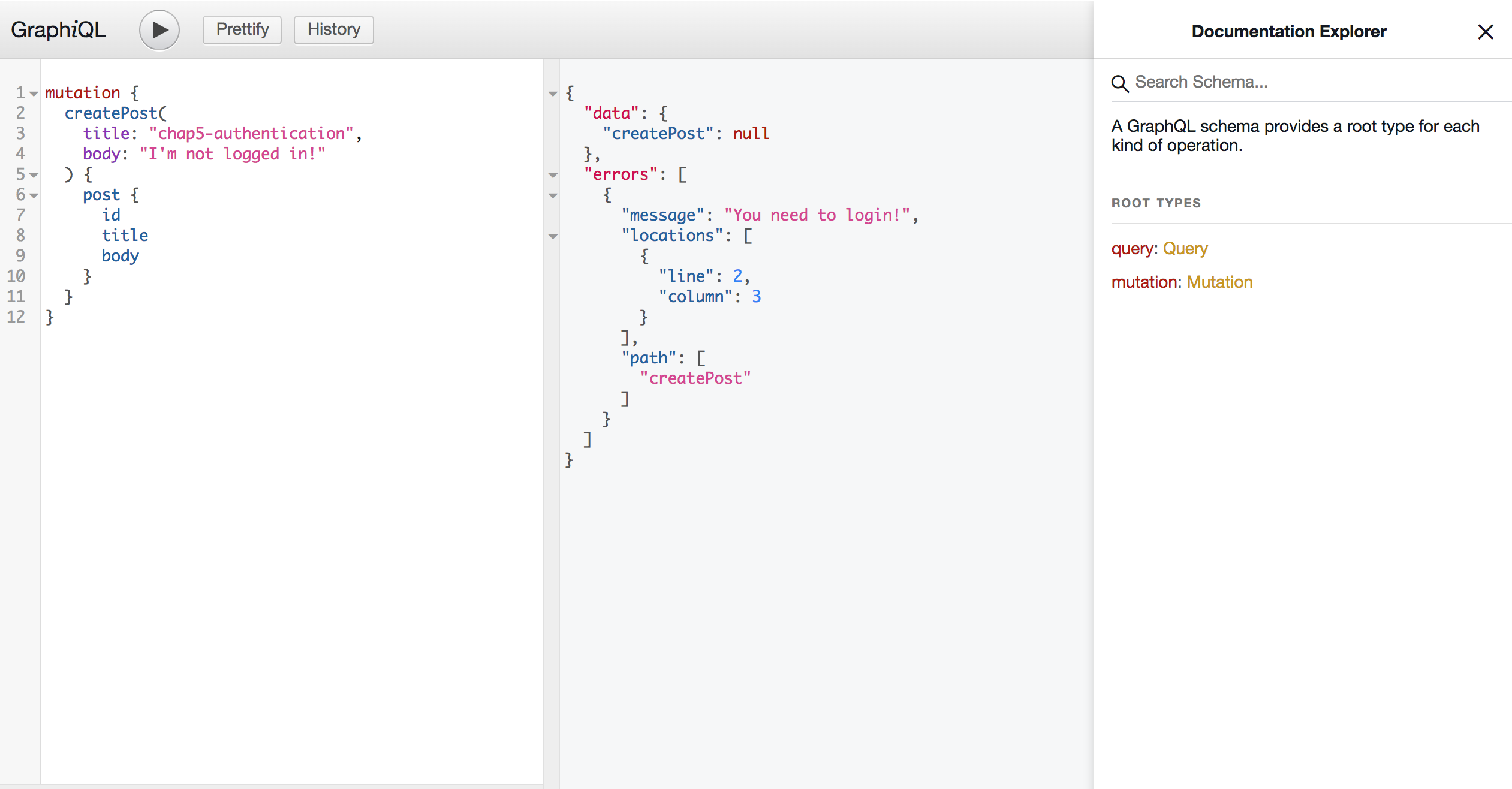This screenshot has width=1512, height=789.
Task: Collapse the mutation block at line 1
Action: [34, 94]
